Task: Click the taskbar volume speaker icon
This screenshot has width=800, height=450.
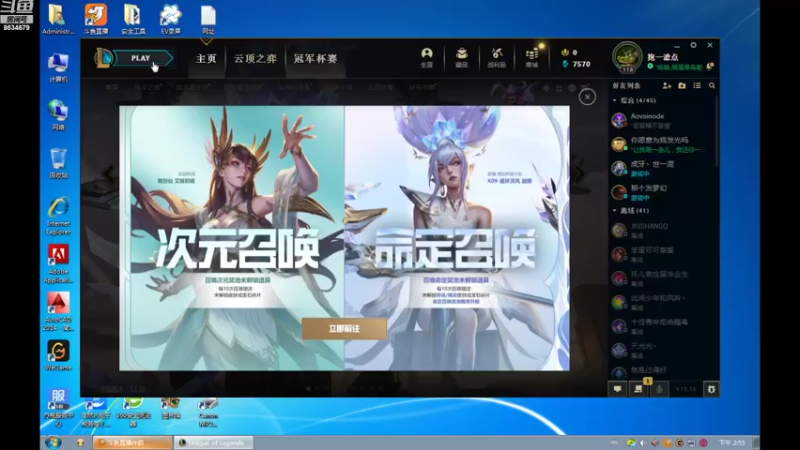Action: pos(643,443)
